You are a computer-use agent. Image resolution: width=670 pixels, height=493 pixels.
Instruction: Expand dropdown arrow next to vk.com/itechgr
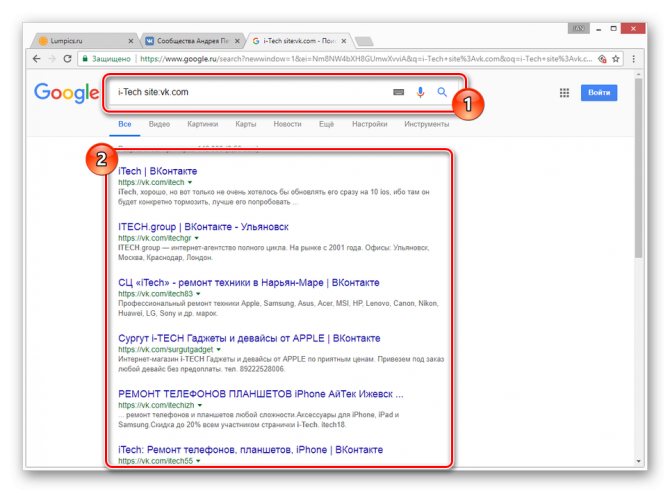197,238
